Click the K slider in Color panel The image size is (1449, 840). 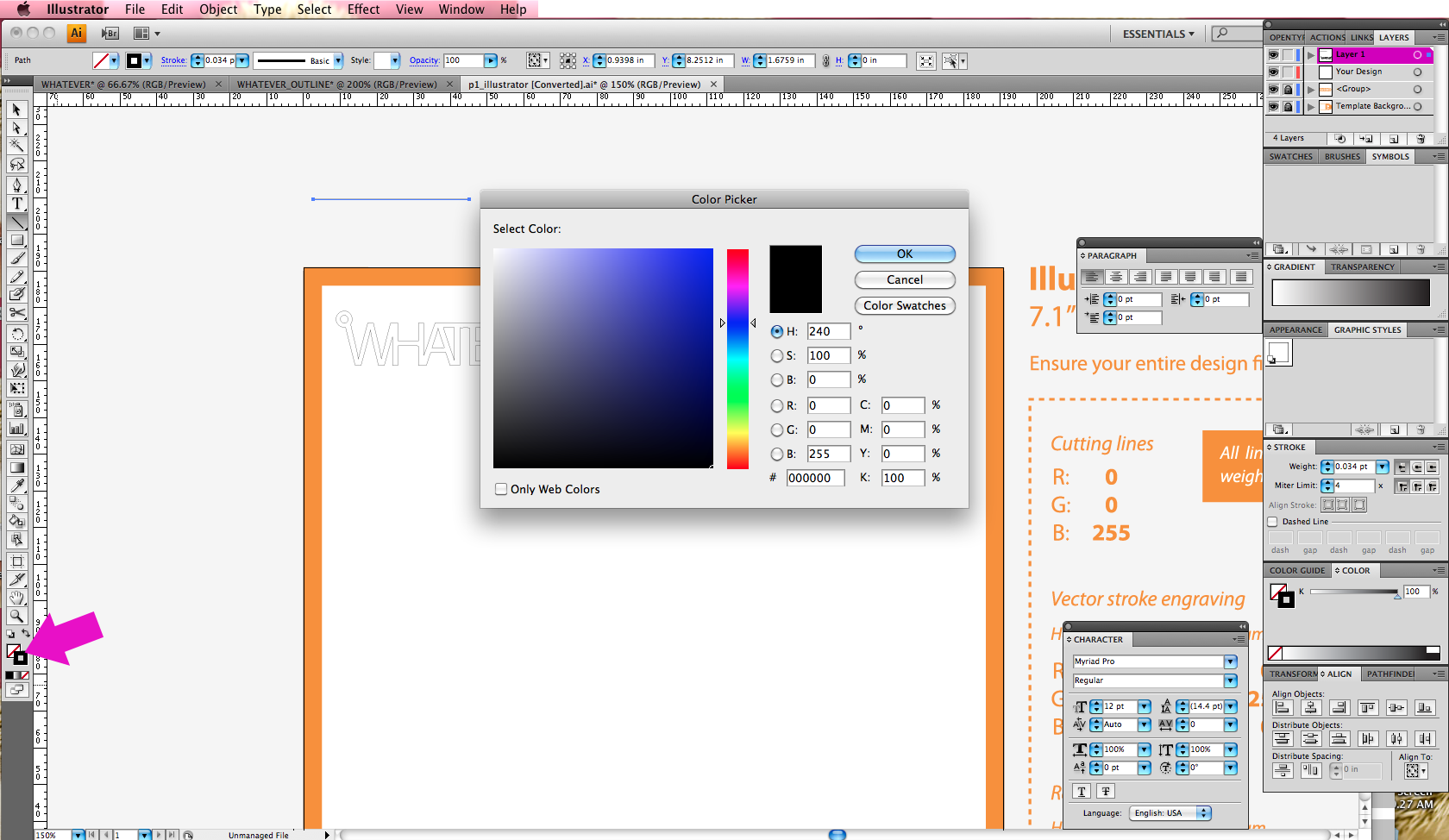pyautogui.click(x=1354, y=592)
